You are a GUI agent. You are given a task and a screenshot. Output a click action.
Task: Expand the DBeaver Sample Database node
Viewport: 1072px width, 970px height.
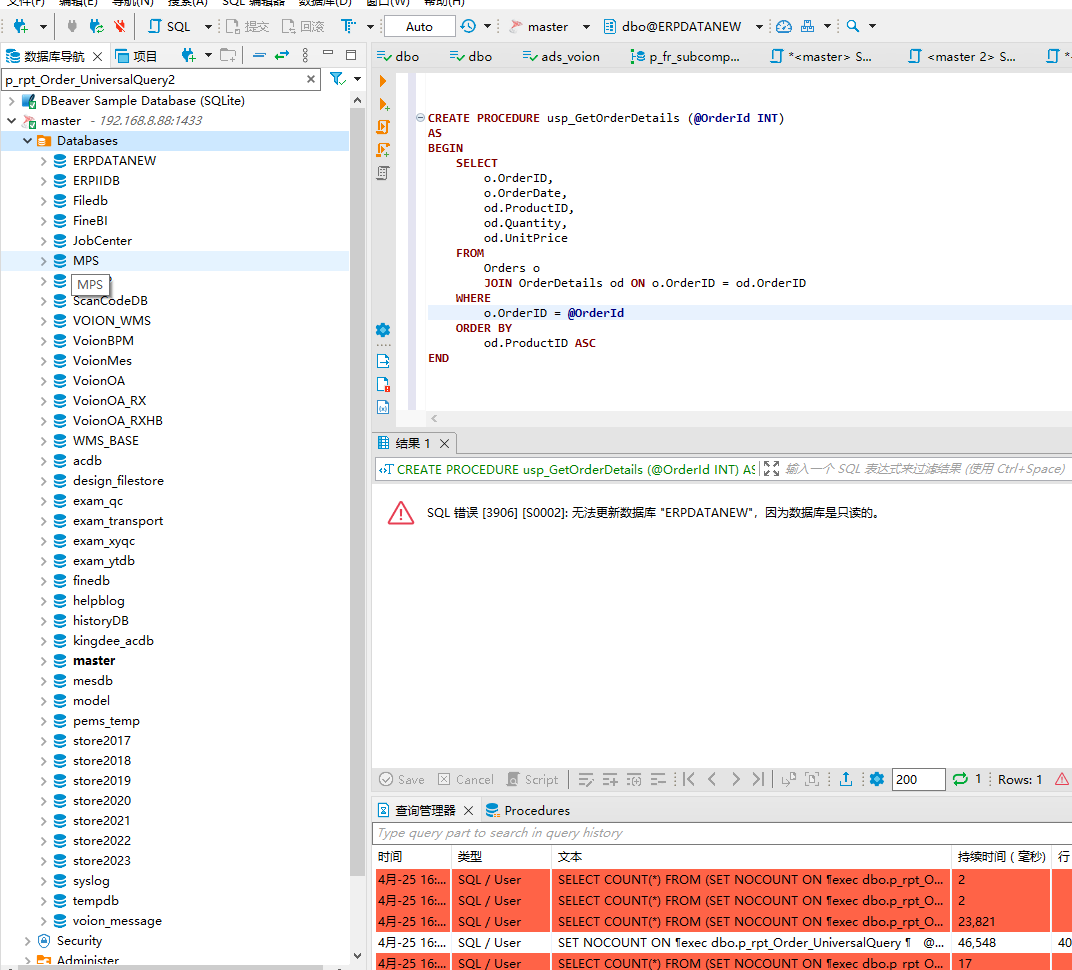pos(12,100)
